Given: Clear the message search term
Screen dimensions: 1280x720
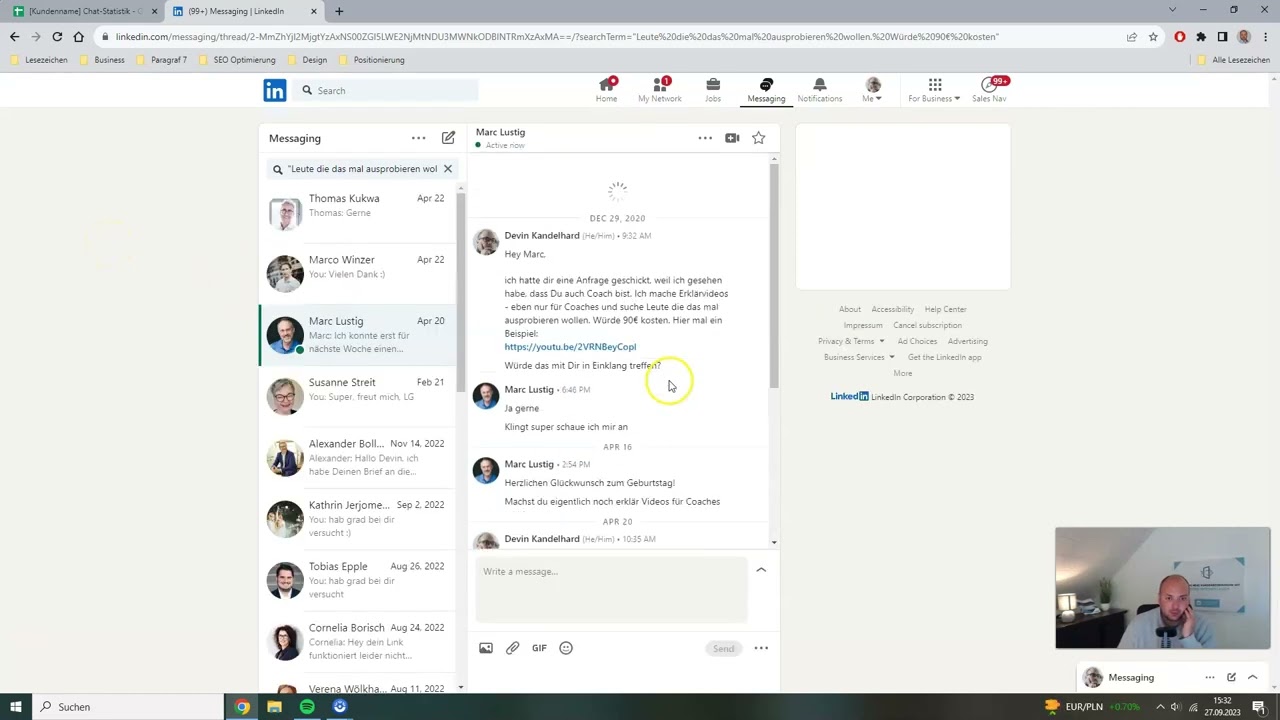Looking at the screenshot, I should (x=447, y=169).
